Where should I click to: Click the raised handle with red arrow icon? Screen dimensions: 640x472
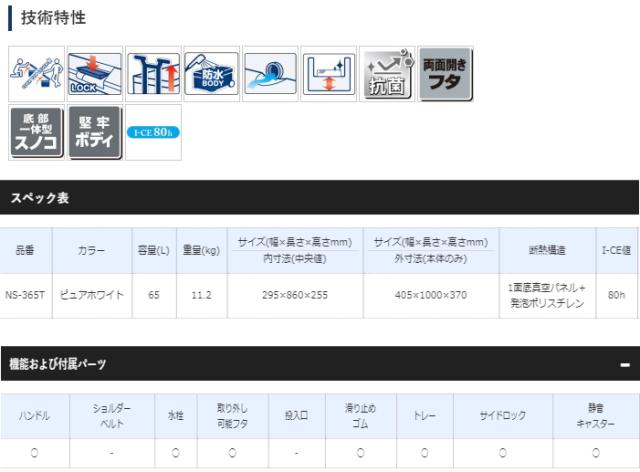153,74
